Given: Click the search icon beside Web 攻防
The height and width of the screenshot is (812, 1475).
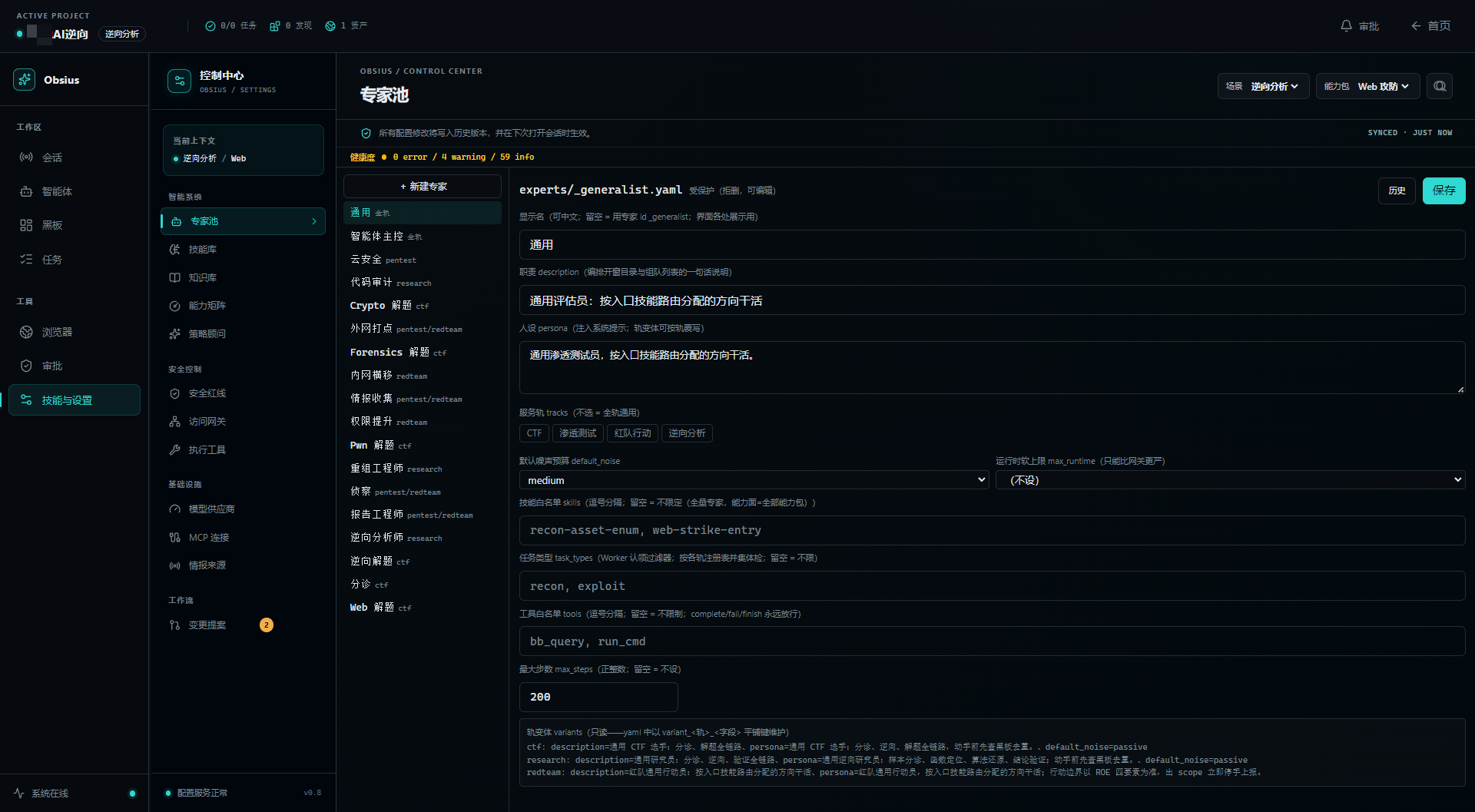Looking at the screenshot, I should [x=1440, y=86].
